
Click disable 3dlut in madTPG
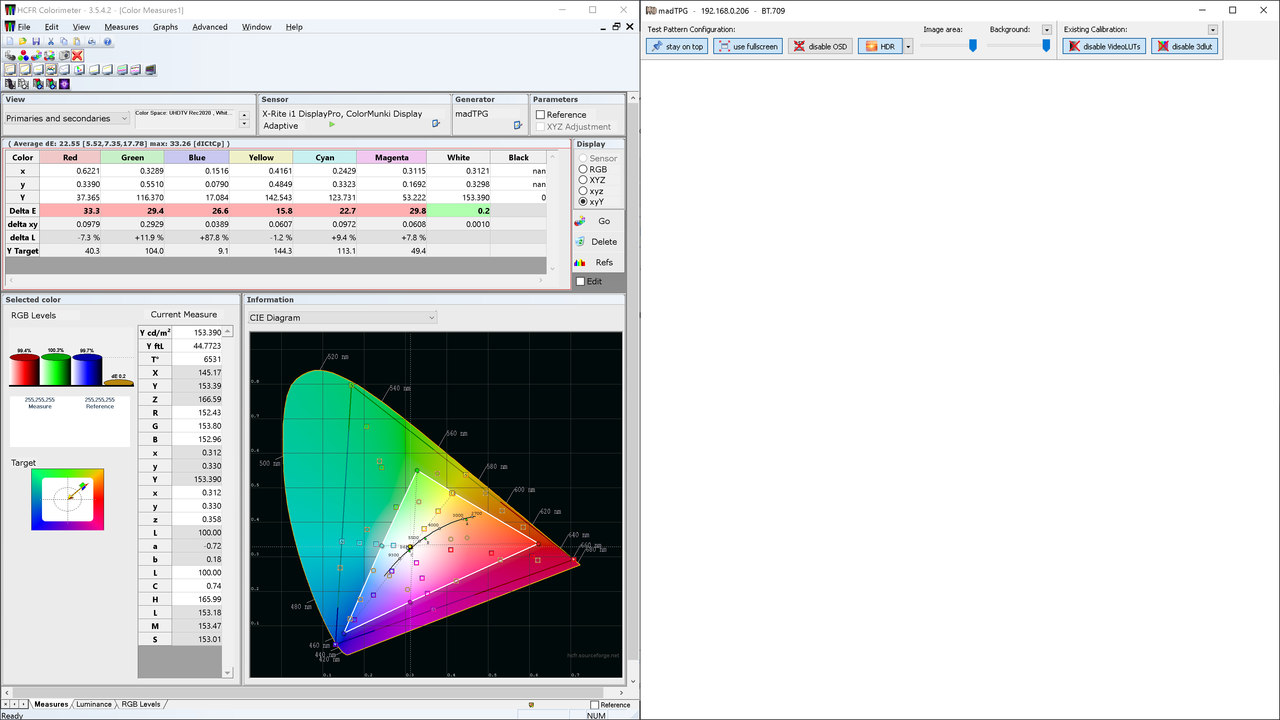click(x=1185, y=46)
